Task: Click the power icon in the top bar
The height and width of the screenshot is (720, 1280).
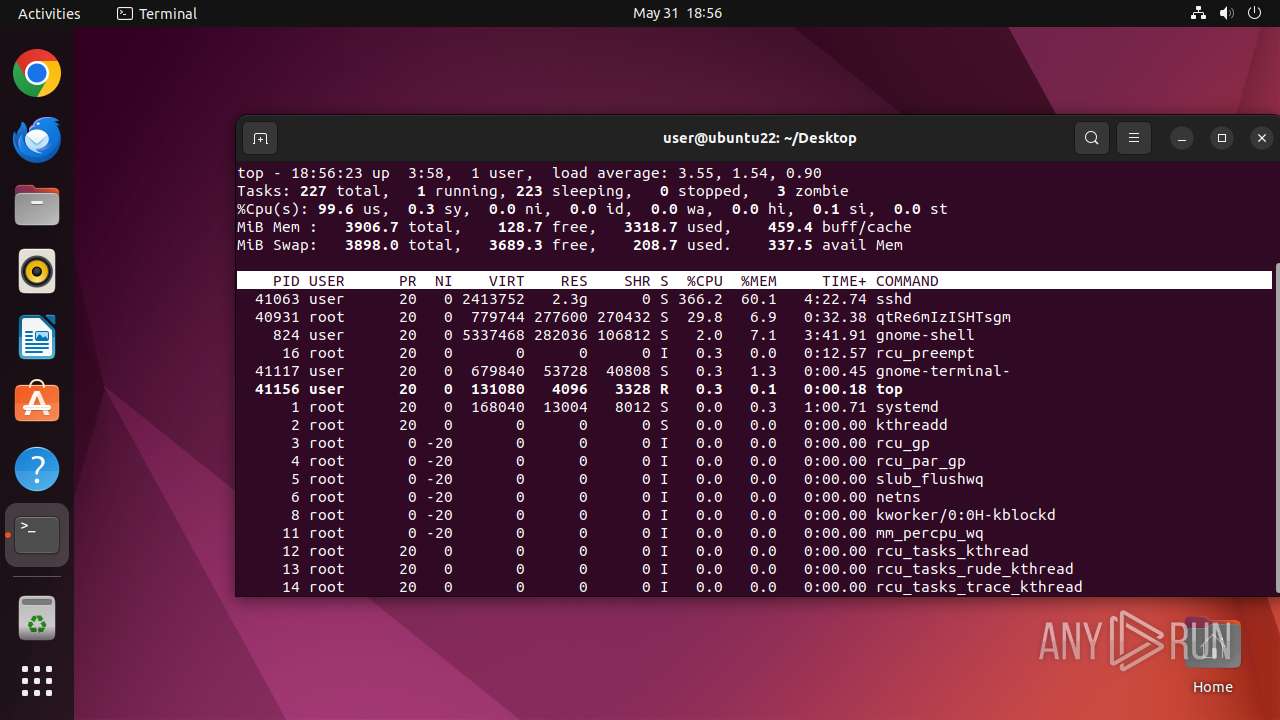Action: point(1255,13)
